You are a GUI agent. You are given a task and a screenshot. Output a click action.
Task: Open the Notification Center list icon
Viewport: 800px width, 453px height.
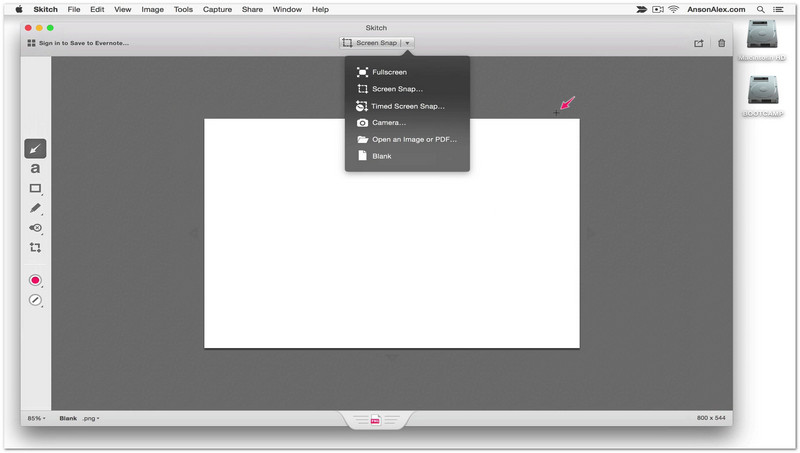pos(778,9)
